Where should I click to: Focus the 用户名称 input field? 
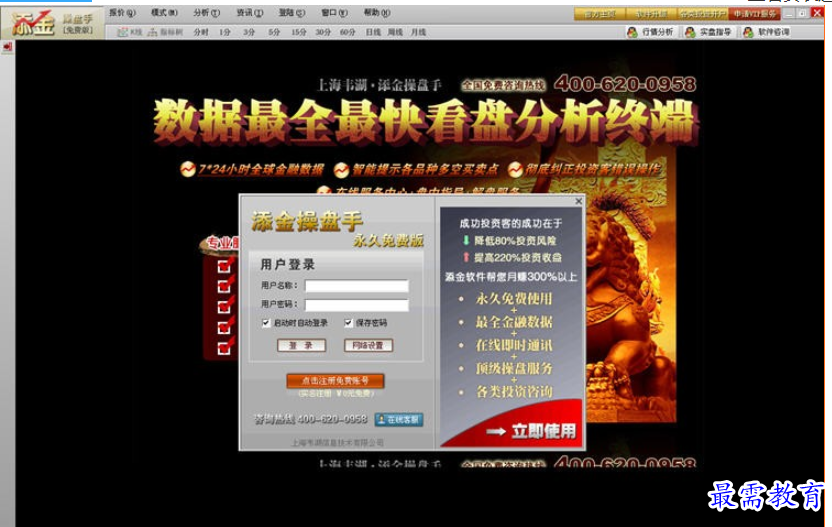357,287
